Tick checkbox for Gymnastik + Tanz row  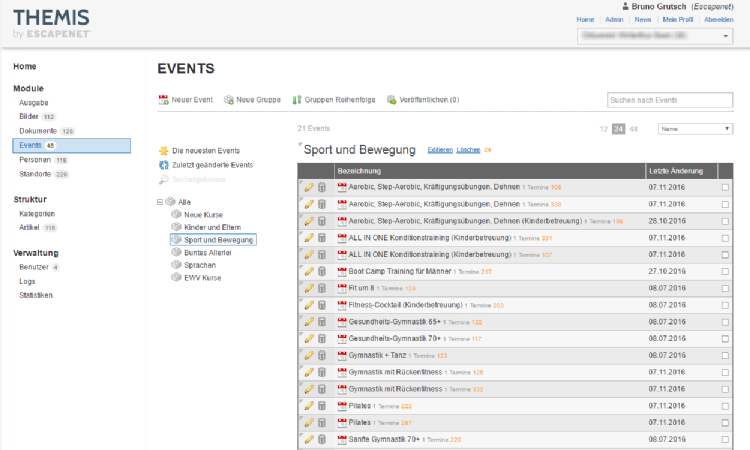click(x=725, y=355)
